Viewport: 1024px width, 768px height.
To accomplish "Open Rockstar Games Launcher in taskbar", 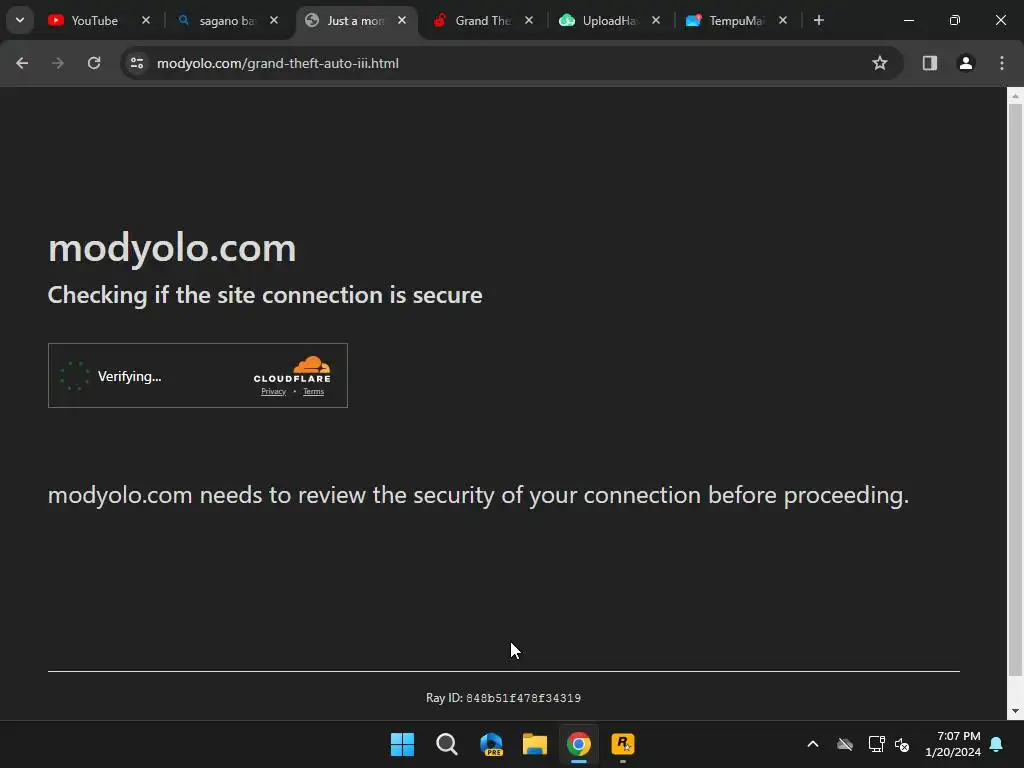I will tap(623, 744).
